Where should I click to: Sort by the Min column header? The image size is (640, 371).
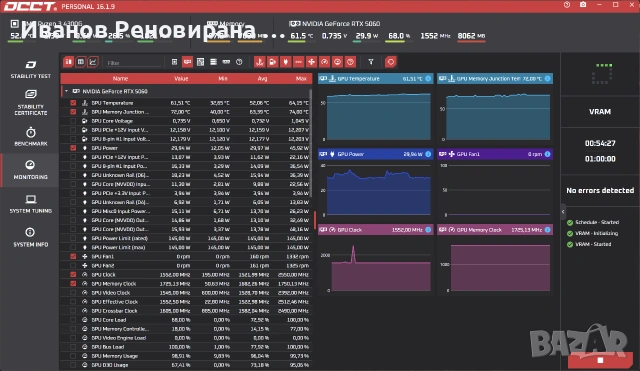tap(223, 78)
